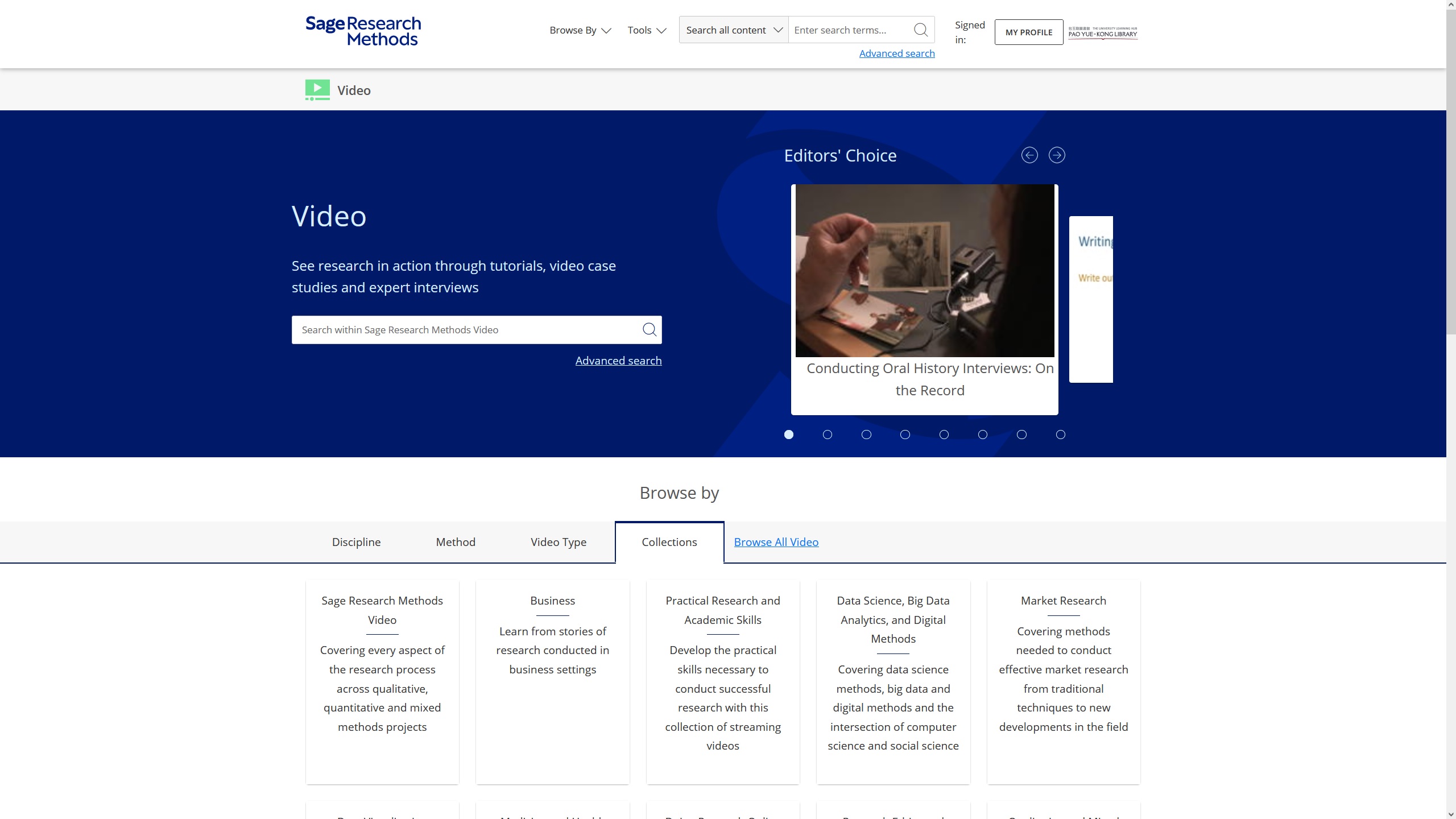Click the search magnifier icon in header
1456x819 pixels.
921,30
